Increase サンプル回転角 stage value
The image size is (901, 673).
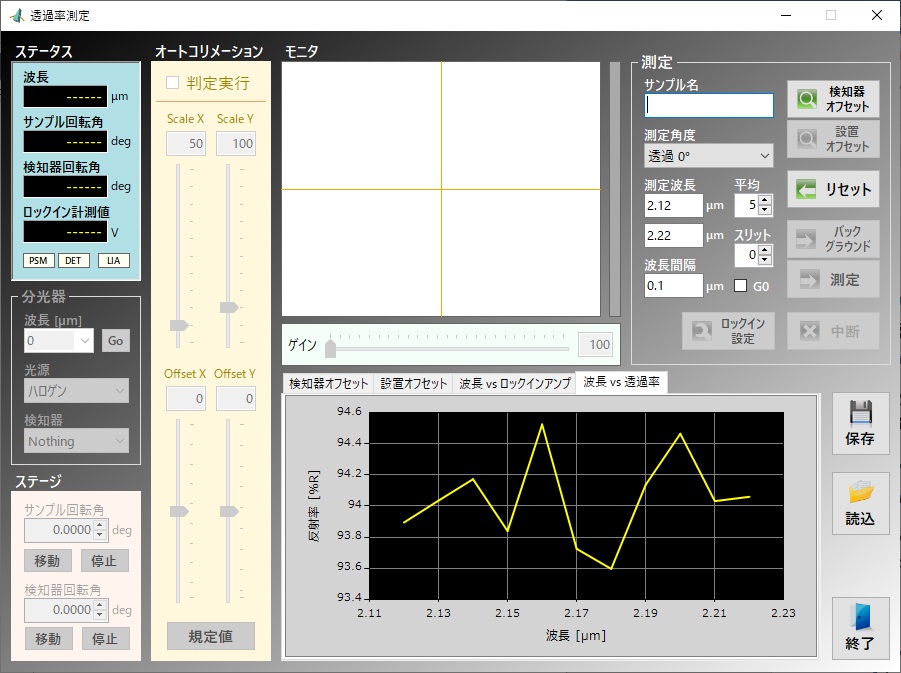click(x=100, y=525)
